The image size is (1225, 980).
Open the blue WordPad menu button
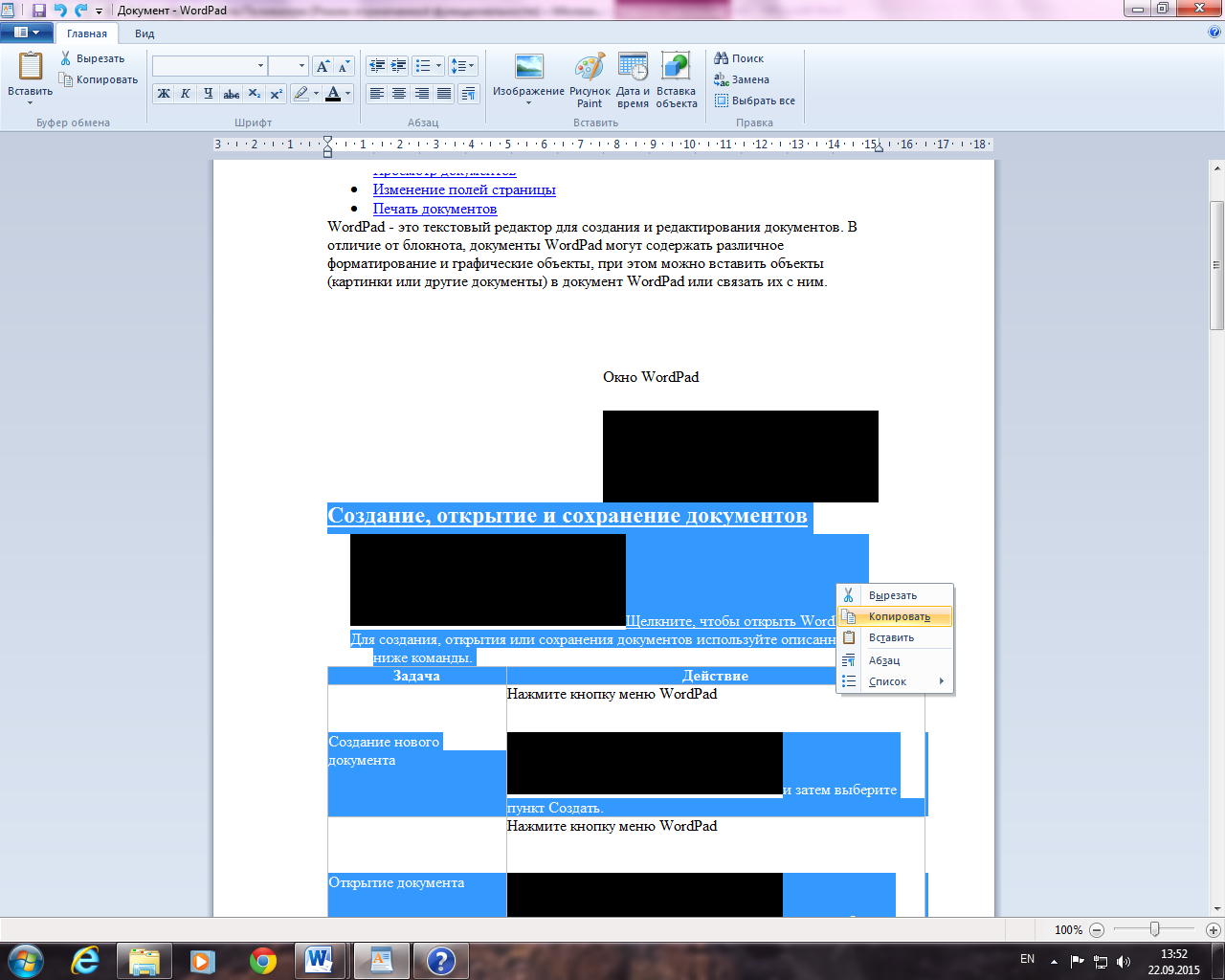(x=27, y=33)
